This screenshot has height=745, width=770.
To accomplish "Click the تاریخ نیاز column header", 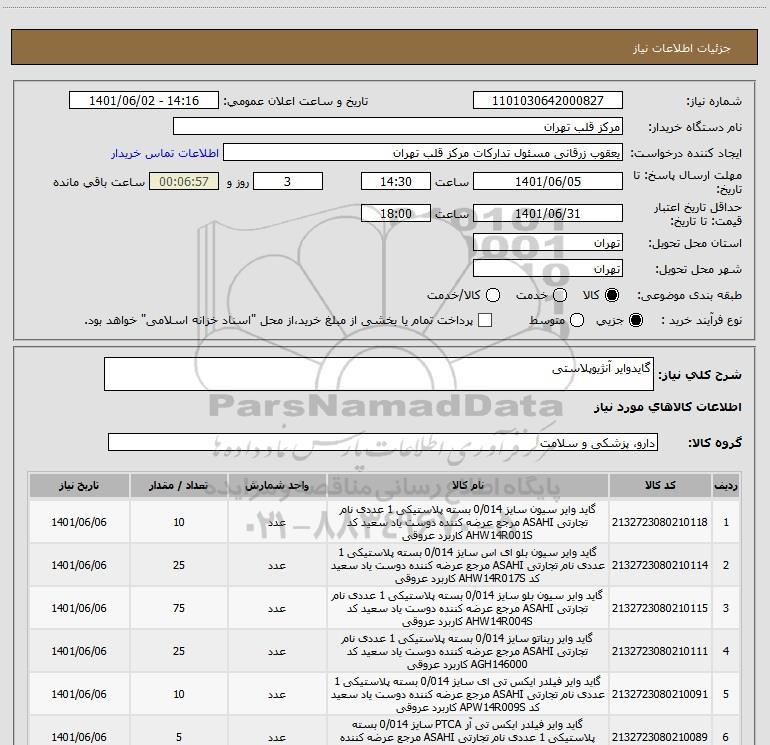I will tap(79, 486).
